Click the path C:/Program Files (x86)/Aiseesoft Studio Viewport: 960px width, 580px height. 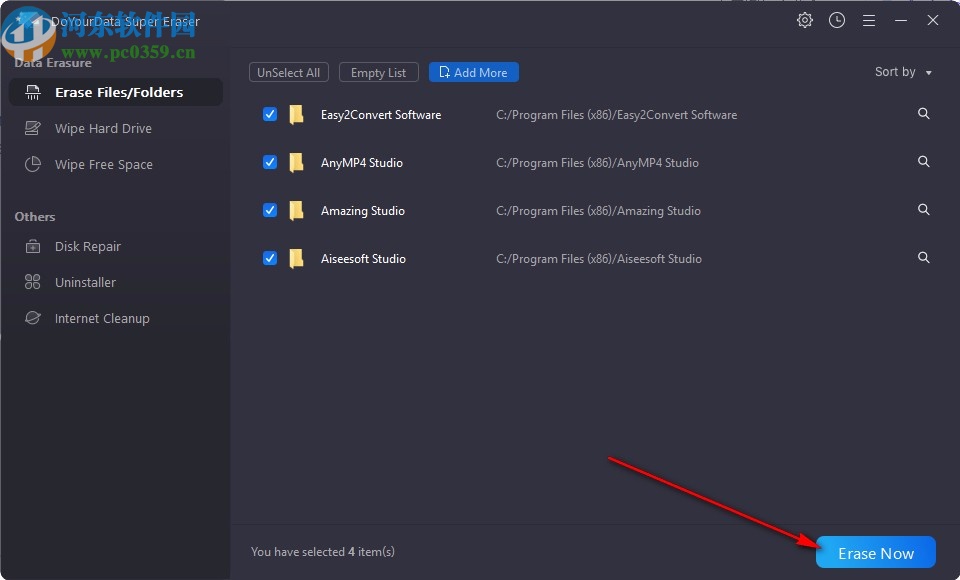599,258
